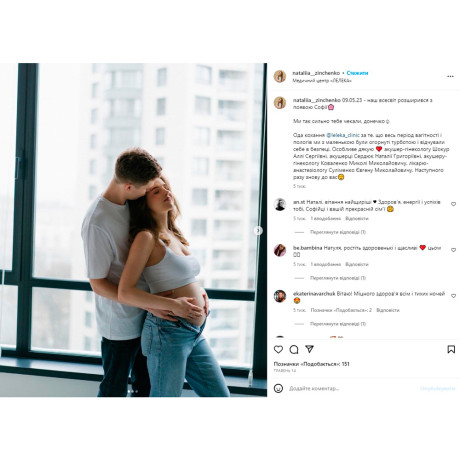The width and height of the screenshot is (460, 460).
Task: Open the three-dot more options menu
Action: coord(450,76)
